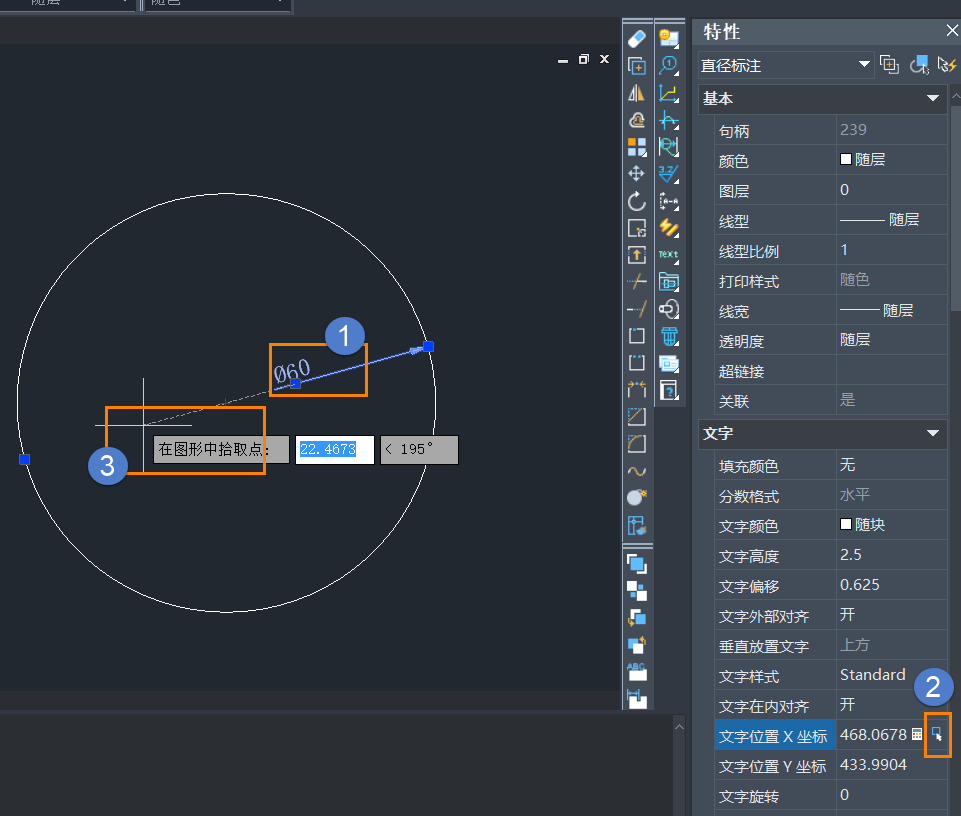The image size is (961, 816).
Task: Toggle the PICKADD icon in the properties header
Action: pos(889,64)
